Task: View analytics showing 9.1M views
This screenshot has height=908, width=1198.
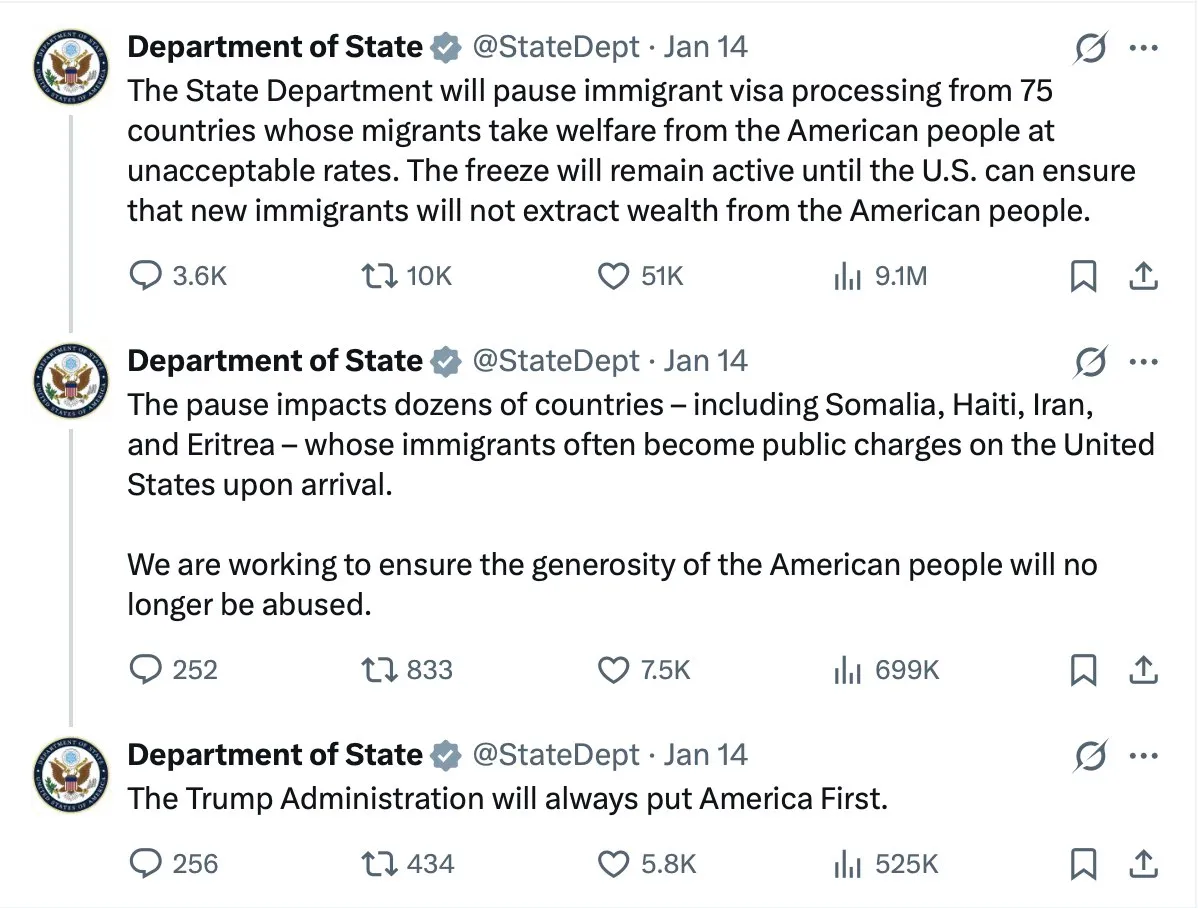Action: coord(847,275)
